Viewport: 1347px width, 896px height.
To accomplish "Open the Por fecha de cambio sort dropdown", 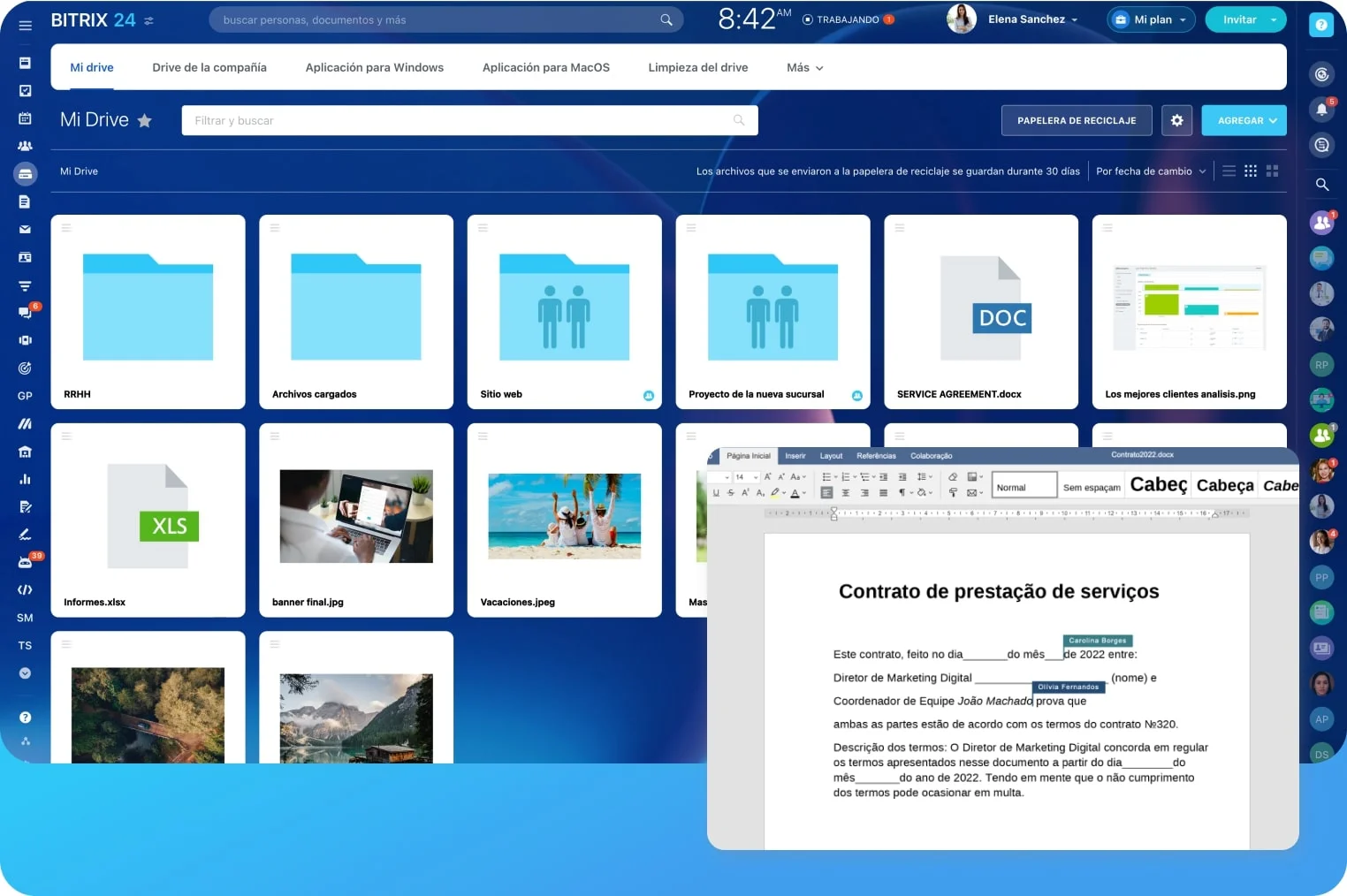I will point(1150,171).
